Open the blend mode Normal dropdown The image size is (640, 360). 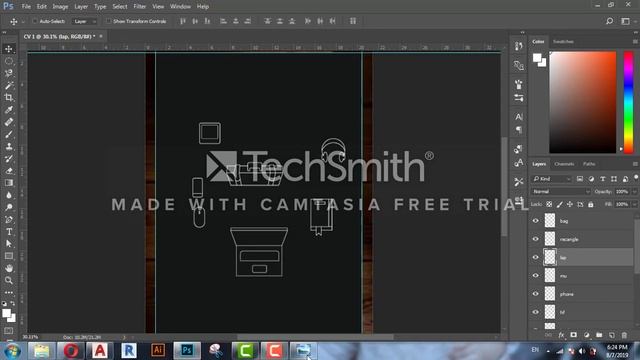click(560, 191)
